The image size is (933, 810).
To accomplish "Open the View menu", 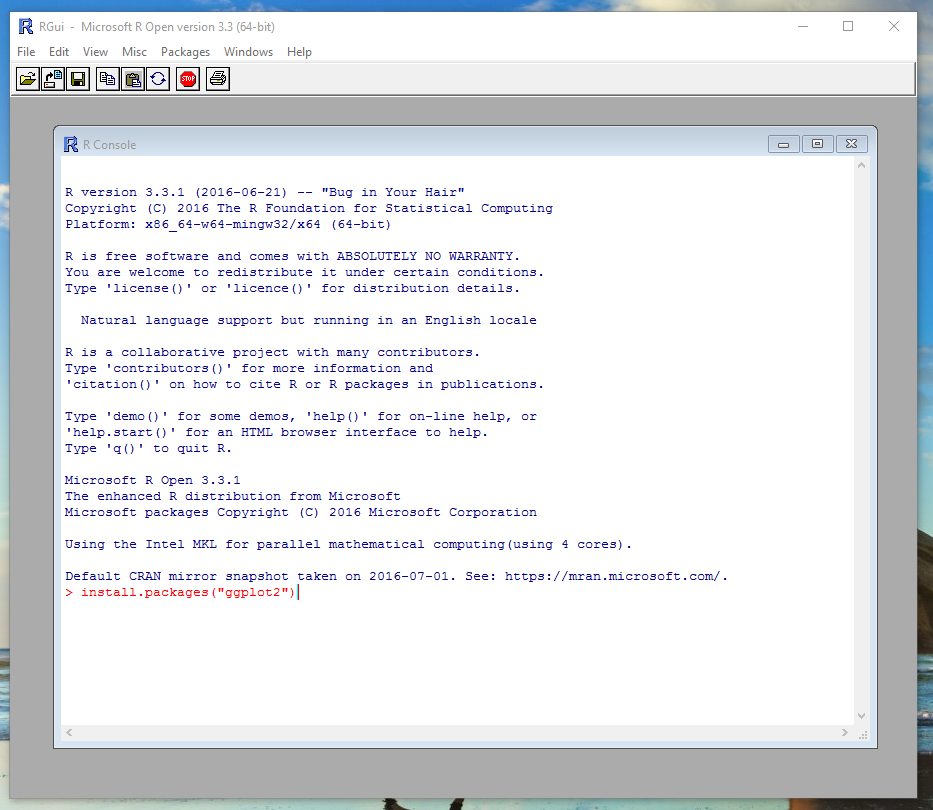I will click(95, 52).
